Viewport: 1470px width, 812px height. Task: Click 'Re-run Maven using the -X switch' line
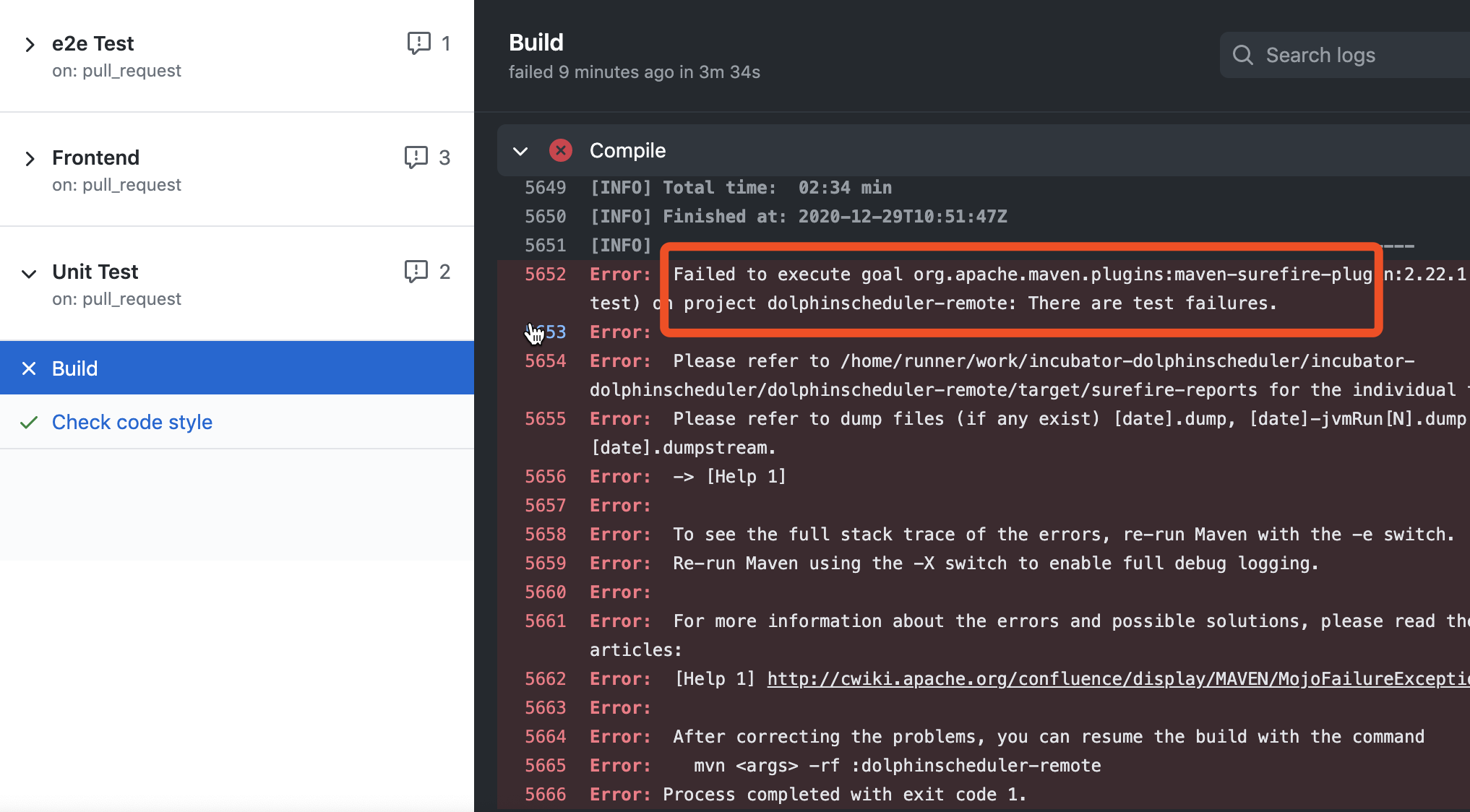pyautogui.click(x=996, y=563)
